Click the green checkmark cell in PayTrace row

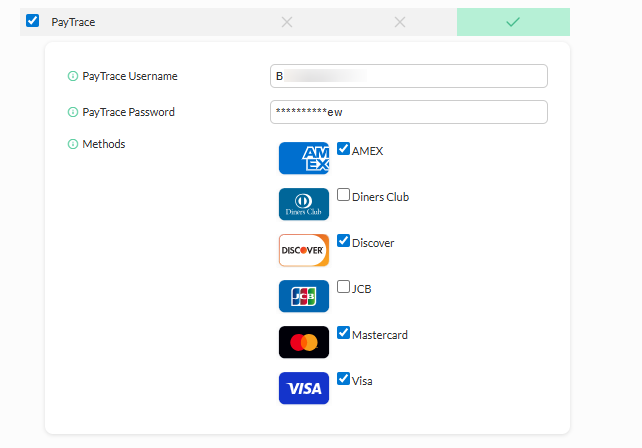coord(513,22)
